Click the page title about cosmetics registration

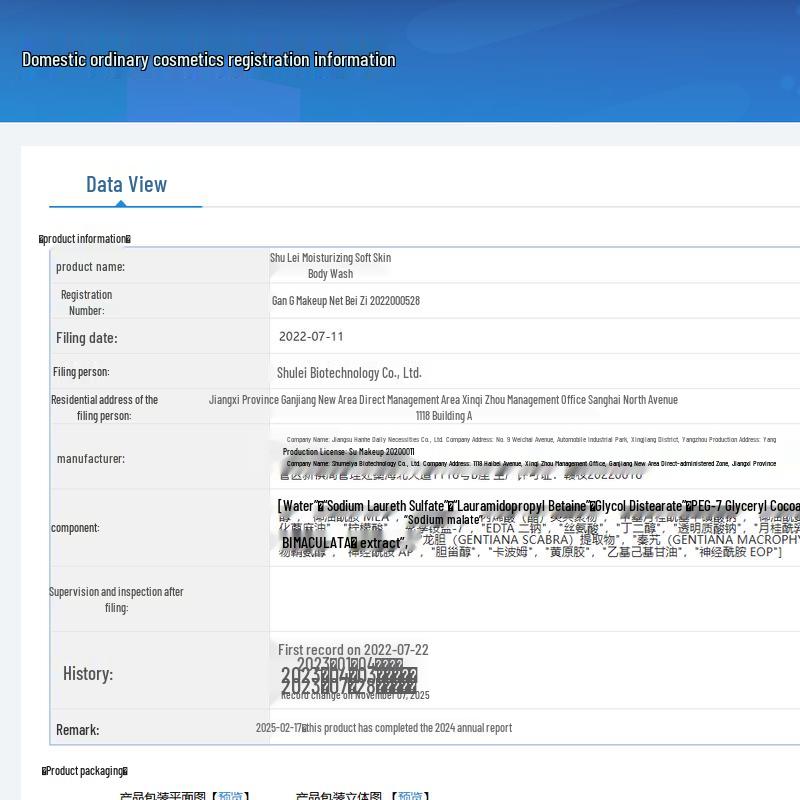point(209,60)
